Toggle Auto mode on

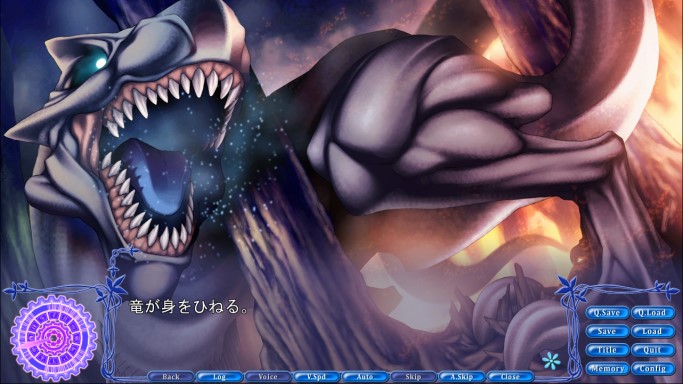tap(365, 377)
